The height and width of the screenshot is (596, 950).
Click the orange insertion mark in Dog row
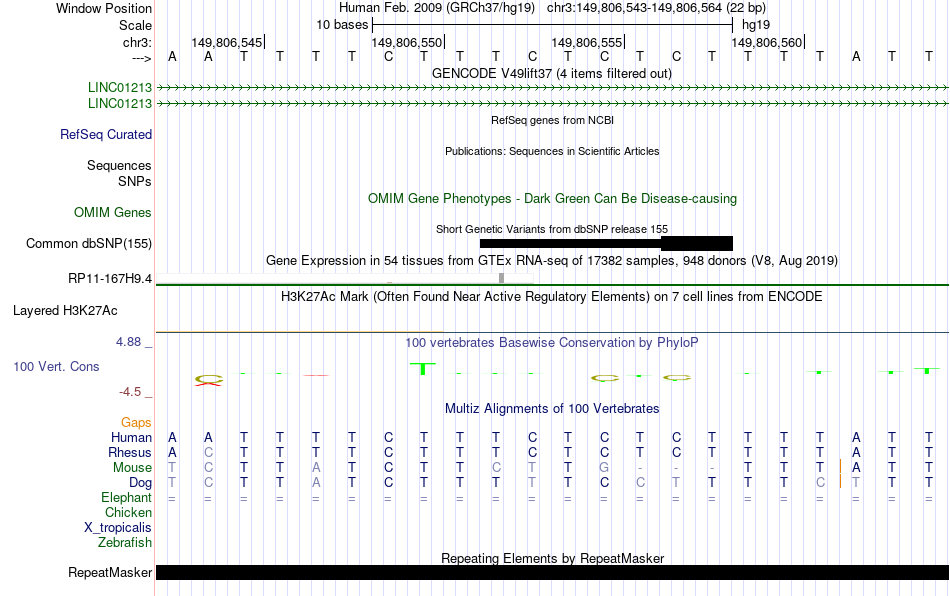coord(840,482)
